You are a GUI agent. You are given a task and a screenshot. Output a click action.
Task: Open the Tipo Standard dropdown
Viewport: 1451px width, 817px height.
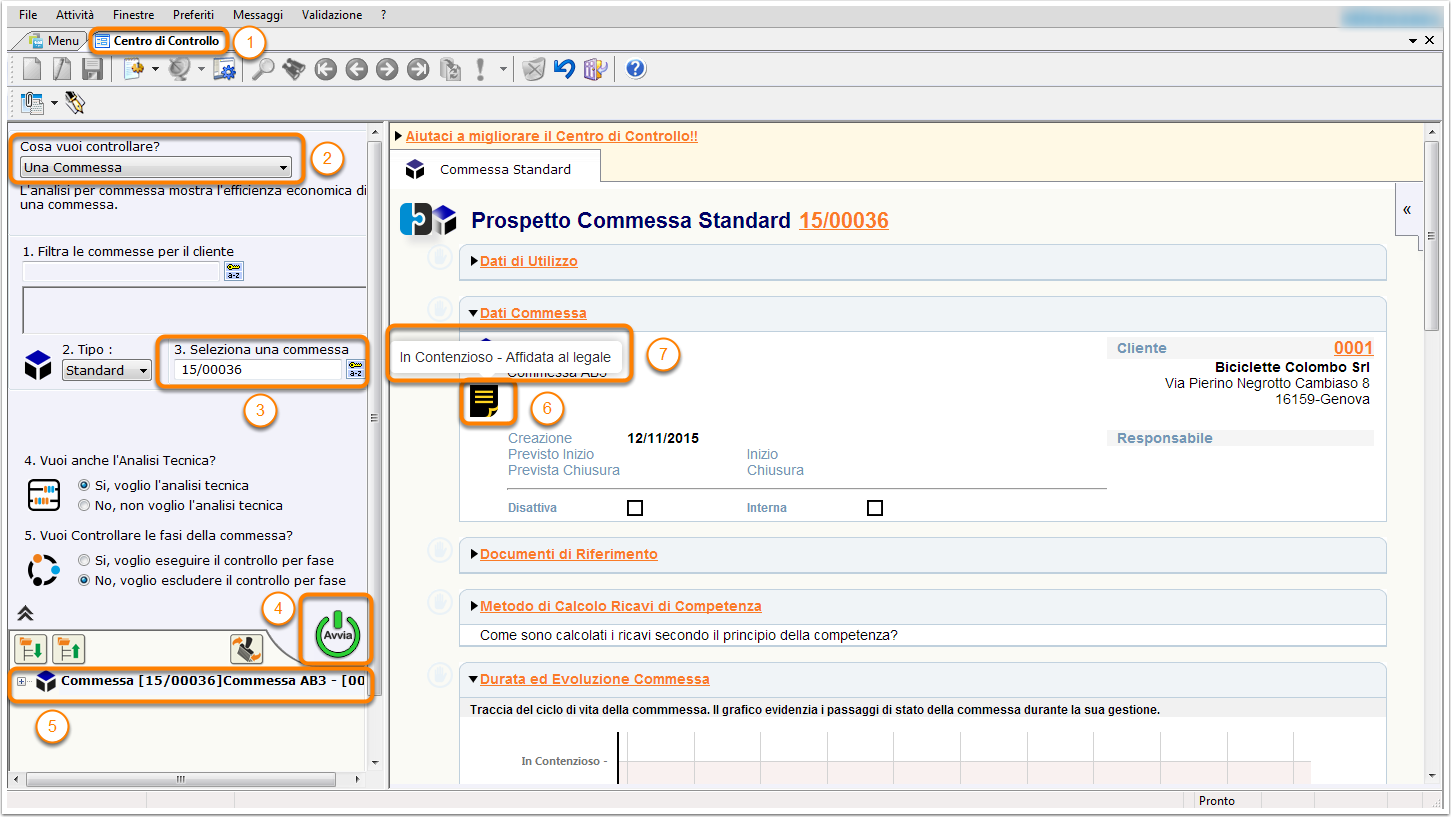coord(106,370)
